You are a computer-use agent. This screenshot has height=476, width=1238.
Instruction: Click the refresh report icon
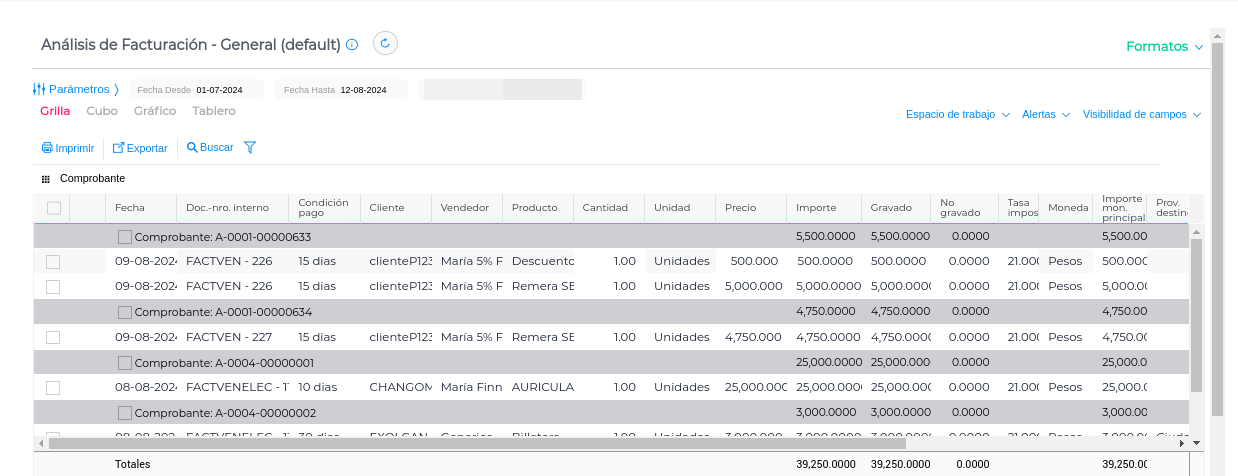[386, 43]
